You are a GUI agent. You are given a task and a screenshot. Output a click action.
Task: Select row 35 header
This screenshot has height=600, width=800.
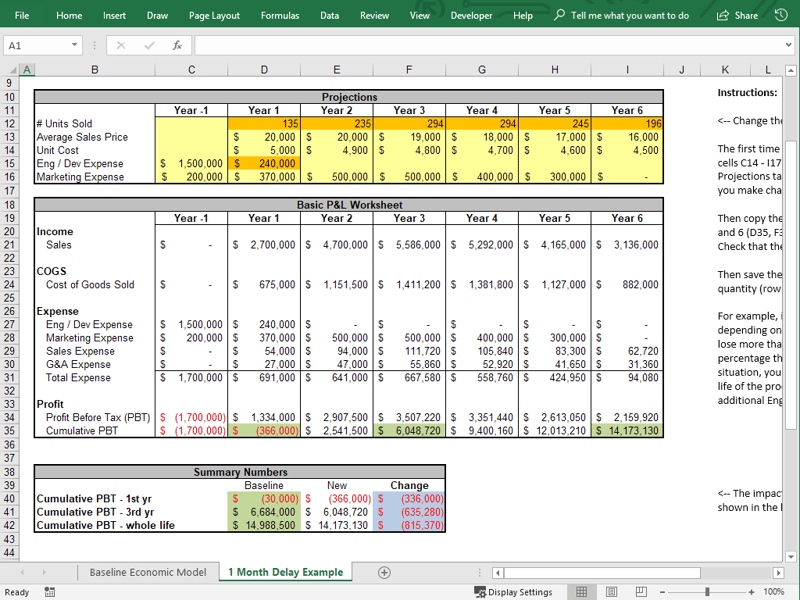[x=9, y=431]
